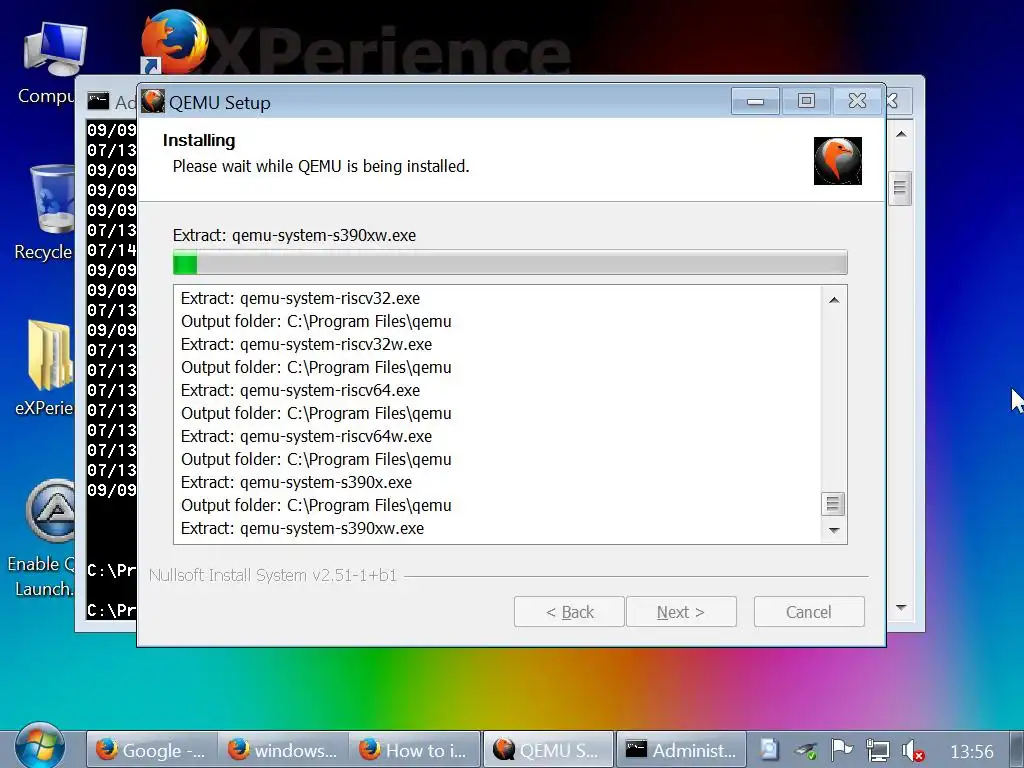Image resolution: width=1024 pixels, height=768 pixels.
Task: Click 'Nullsoft Install System v2.51-1+b1' text
Action: point(273,575)
